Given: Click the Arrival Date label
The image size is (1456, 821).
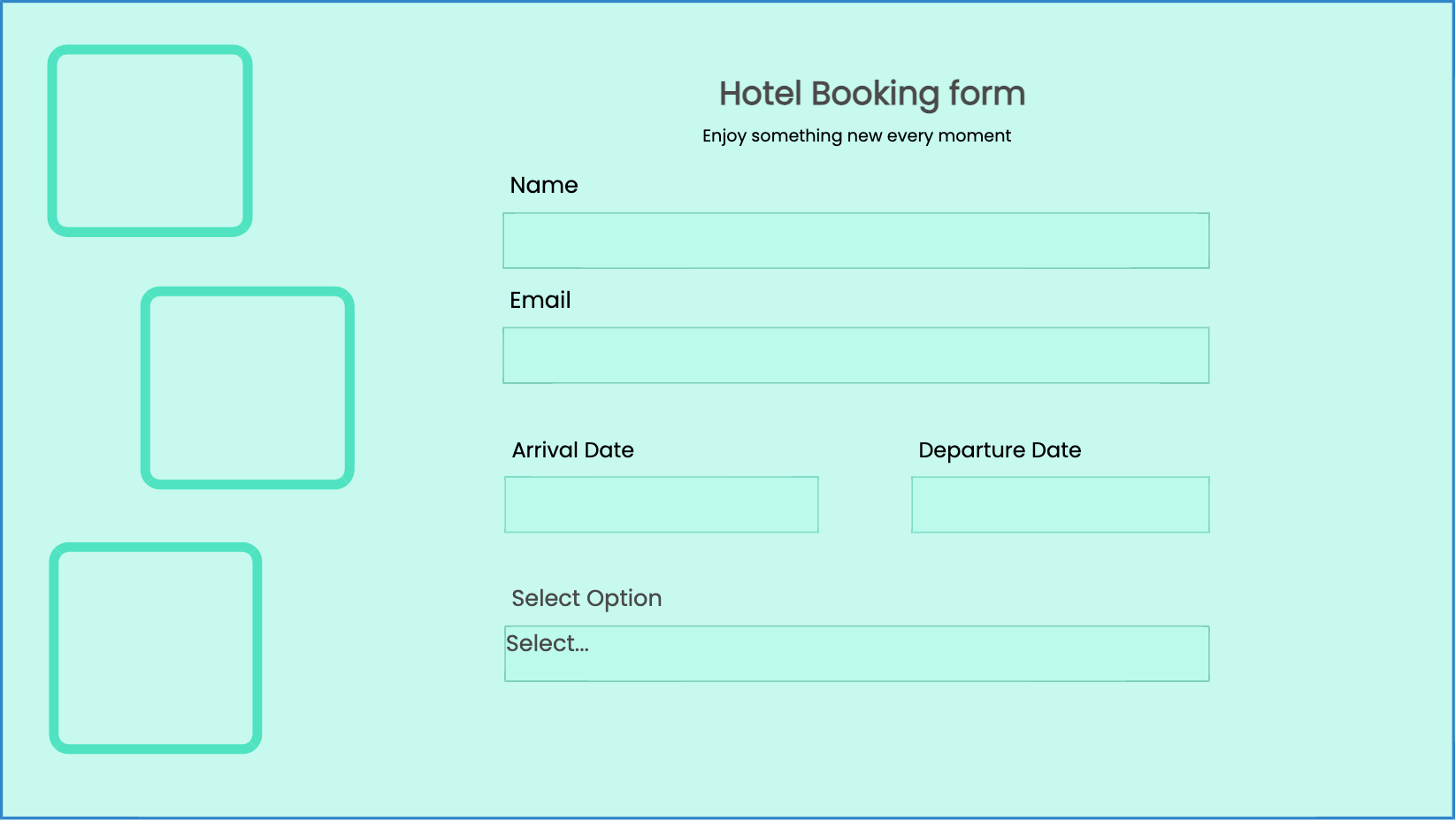Looking at the screenshot, I should (573, 450).
